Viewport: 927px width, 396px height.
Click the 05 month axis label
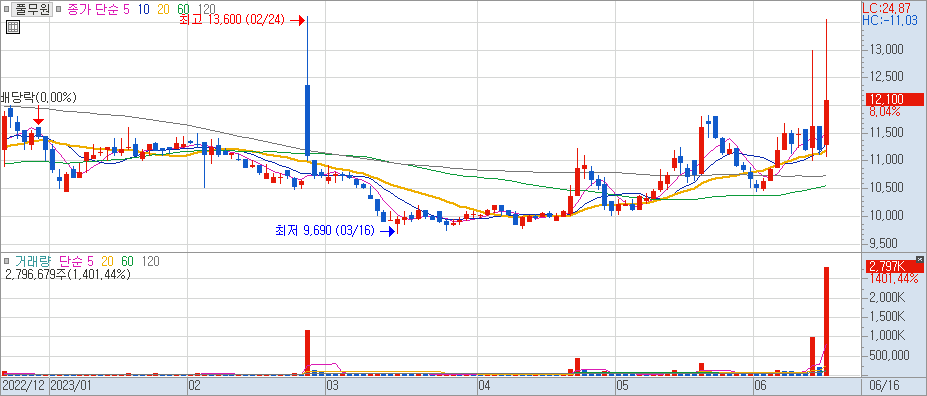coord(622,386)
